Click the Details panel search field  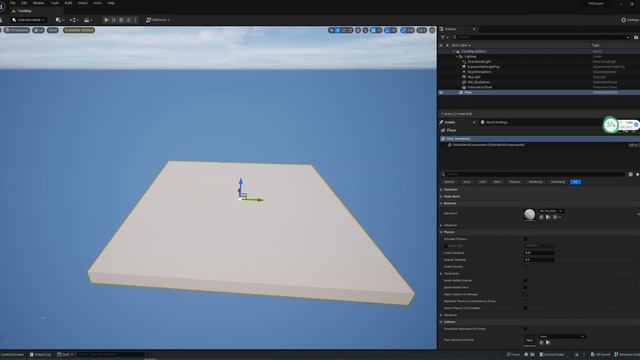tap(534, 174)
